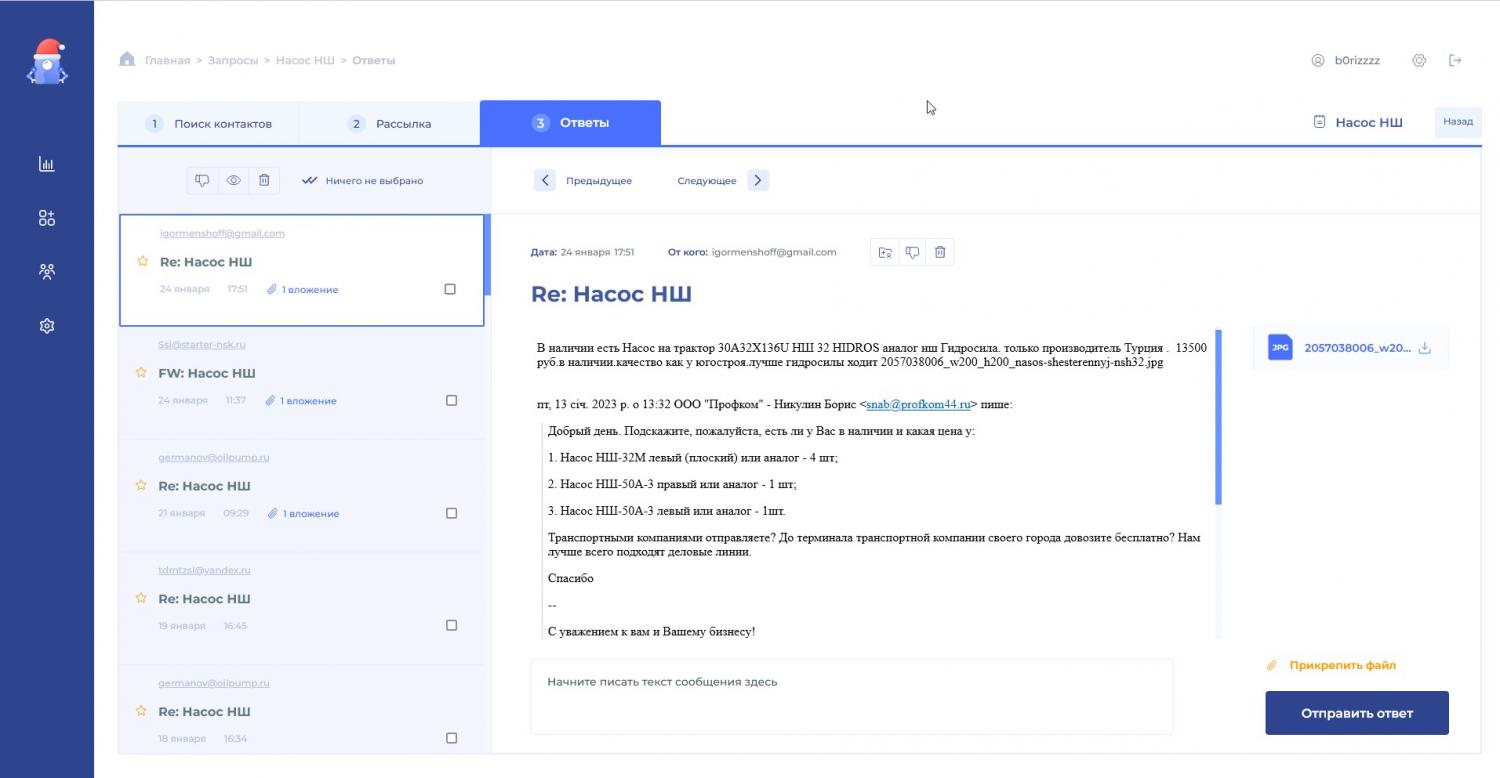Open the b0rizzzz user profile menu
The height and width of the screenshot is (778, 1500).
[1346, 60]
